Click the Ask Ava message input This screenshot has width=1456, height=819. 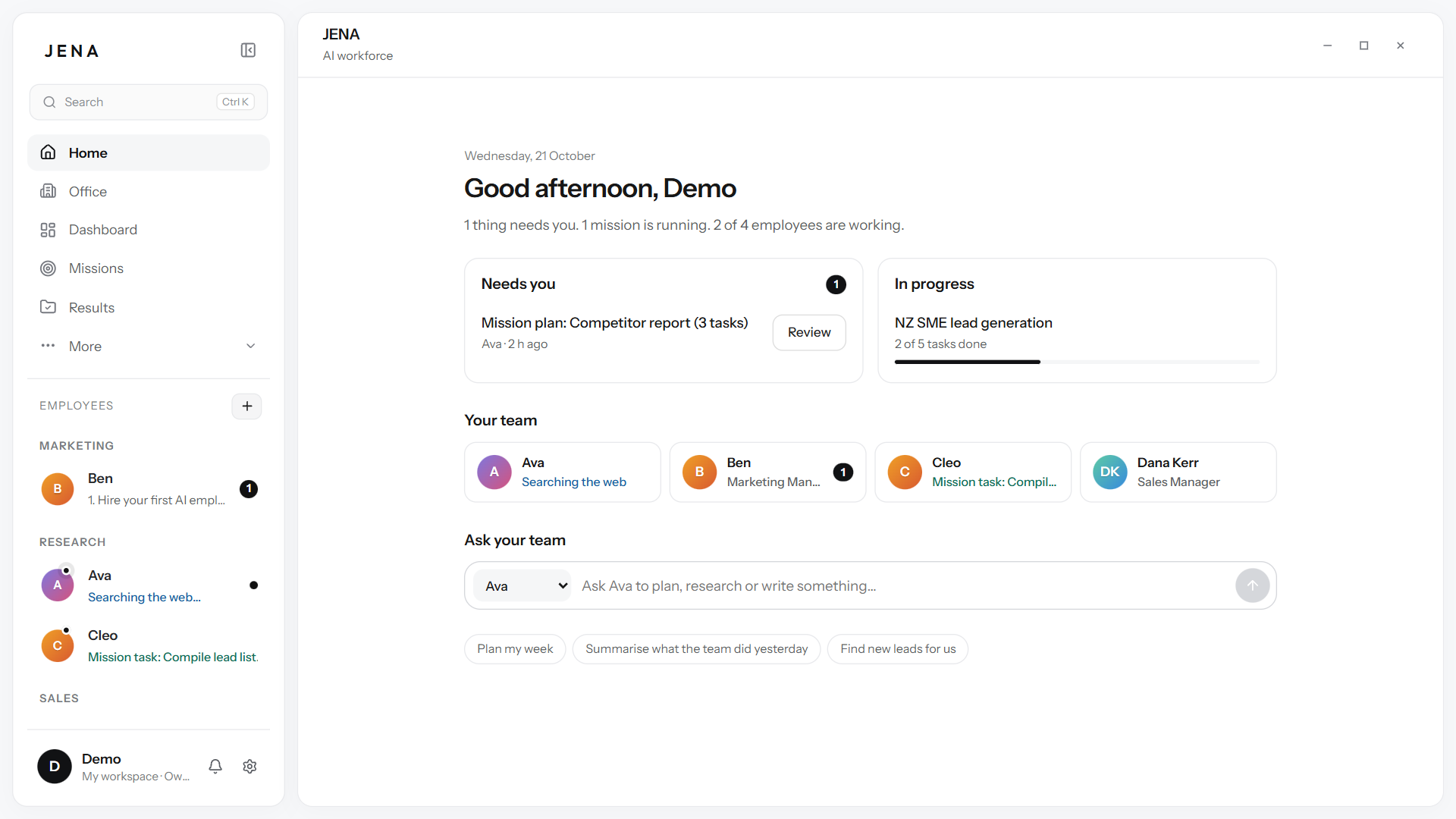pos(902,585)
